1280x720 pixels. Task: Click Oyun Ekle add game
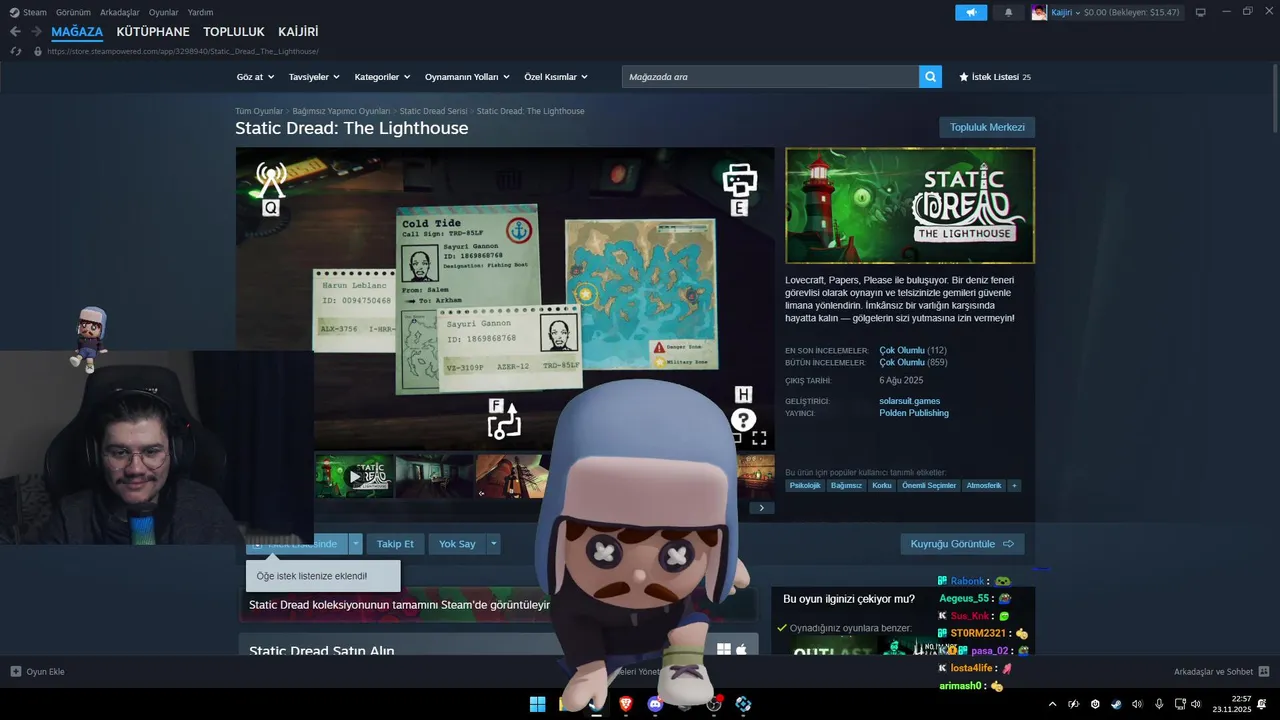37,672
